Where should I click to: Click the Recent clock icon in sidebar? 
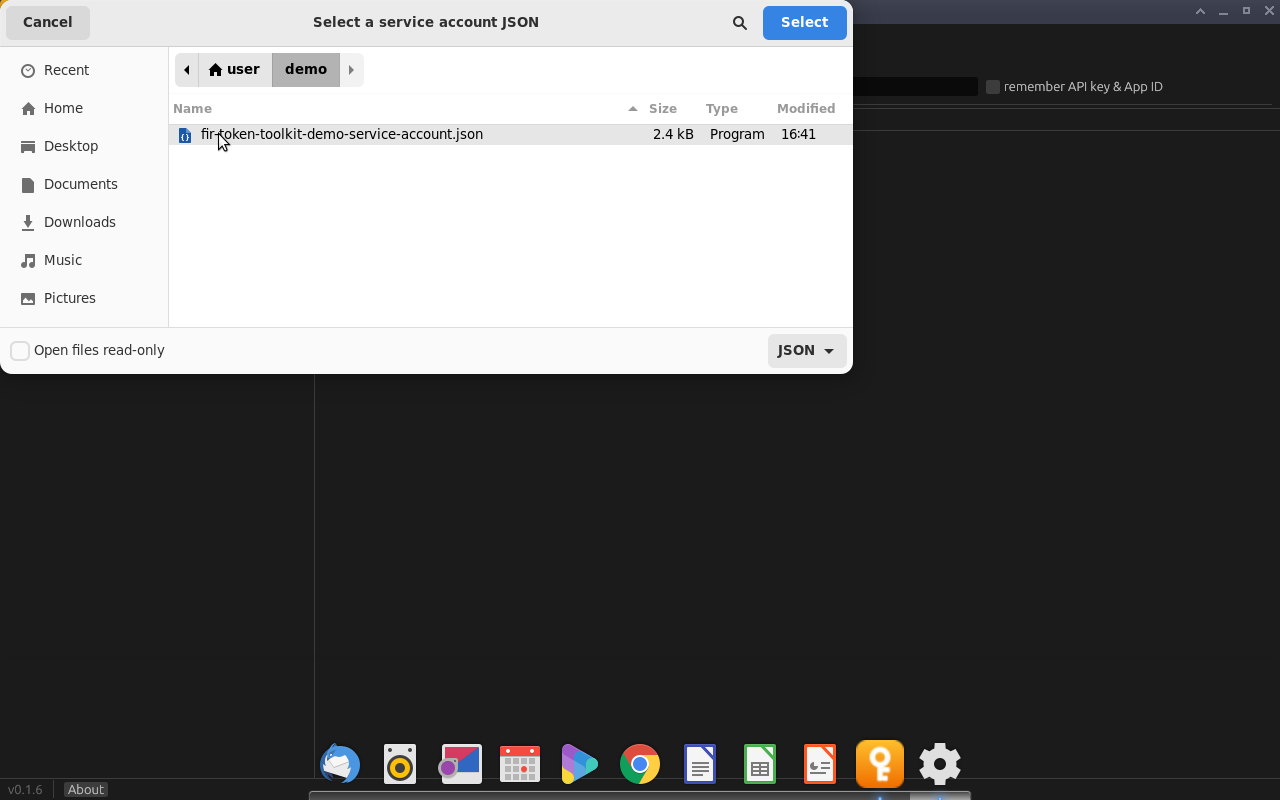pyautogui.click(x=28, y=71)
